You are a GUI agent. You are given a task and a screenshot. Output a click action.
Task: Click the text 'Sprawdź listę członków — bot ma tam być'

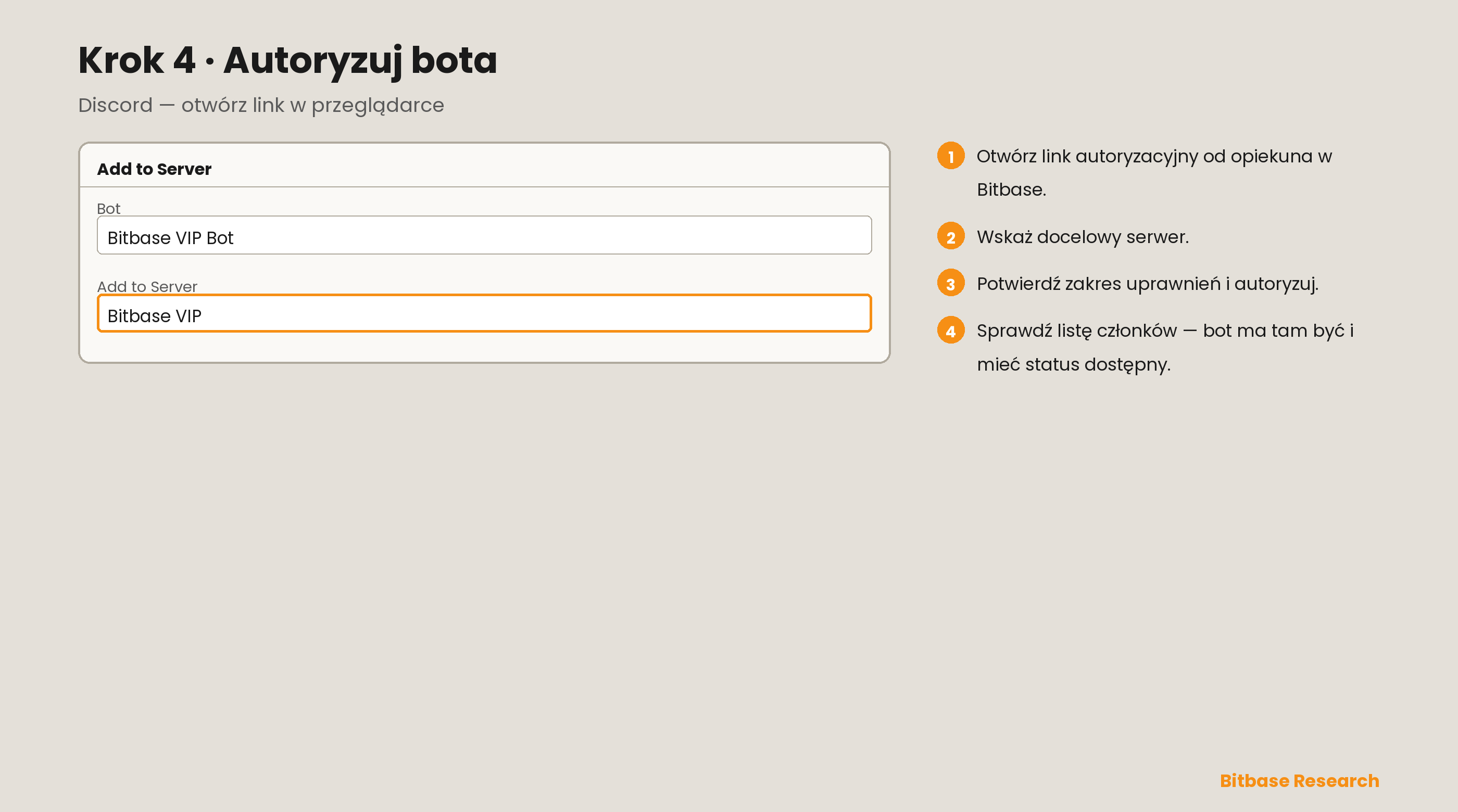tap(1161, 331)
